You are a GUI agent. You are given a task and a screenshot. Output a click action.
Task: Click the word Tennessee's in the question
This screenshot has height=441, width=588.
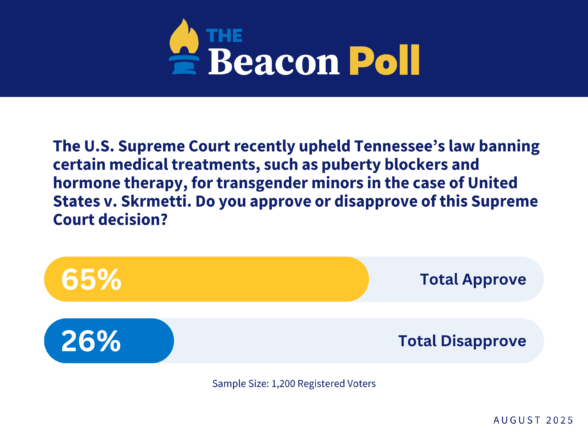[x=399, y=146]
